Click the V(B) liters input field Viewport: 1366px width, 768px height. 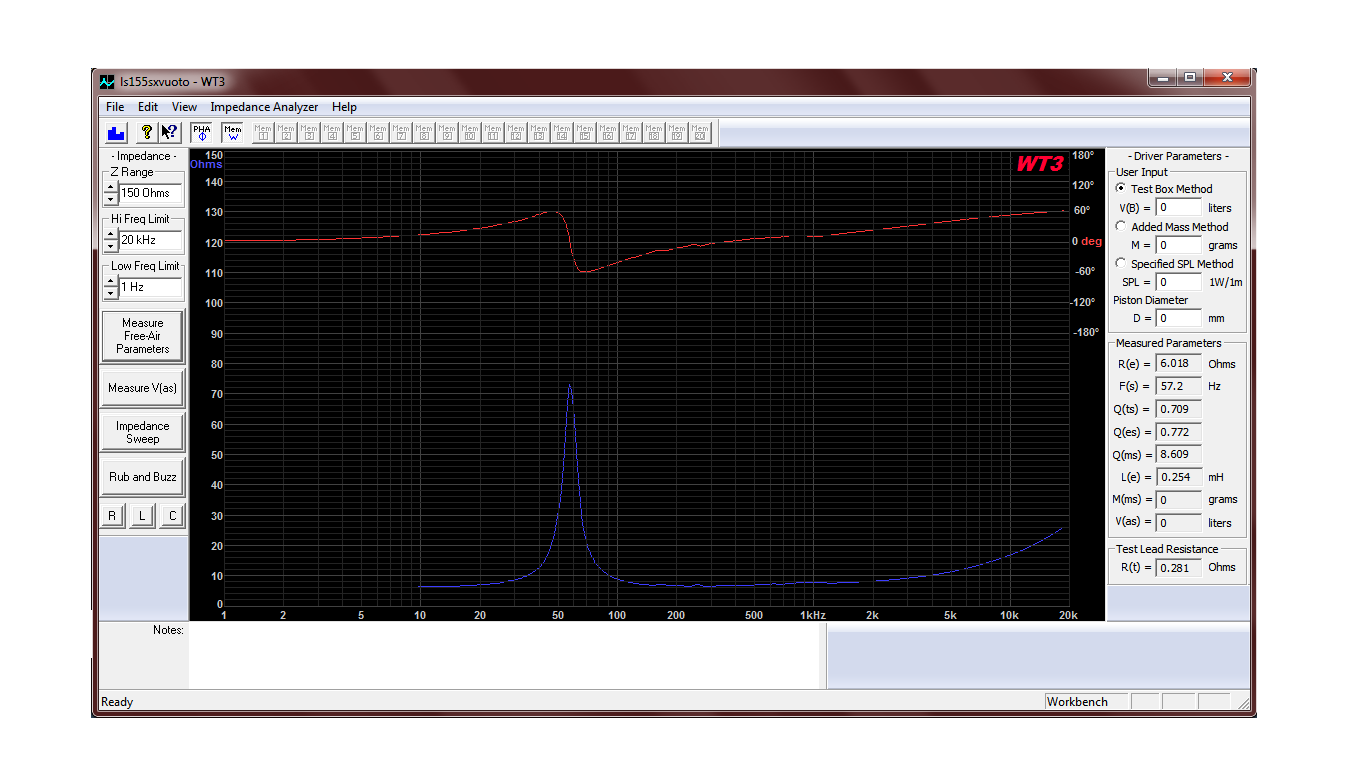[x=1178, y=208]
